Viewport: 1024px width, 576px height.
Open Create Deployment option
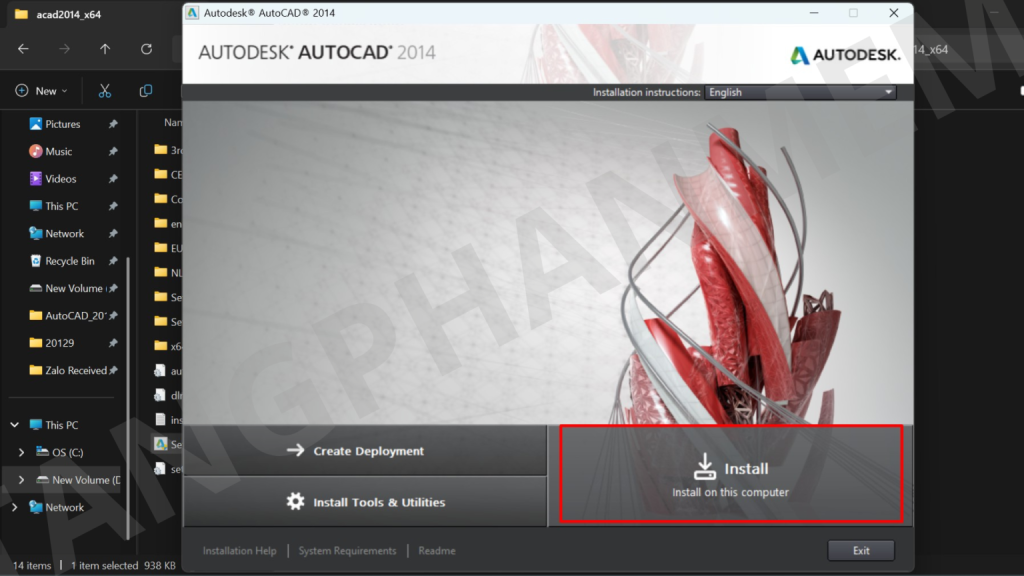[x=366, y=451]
